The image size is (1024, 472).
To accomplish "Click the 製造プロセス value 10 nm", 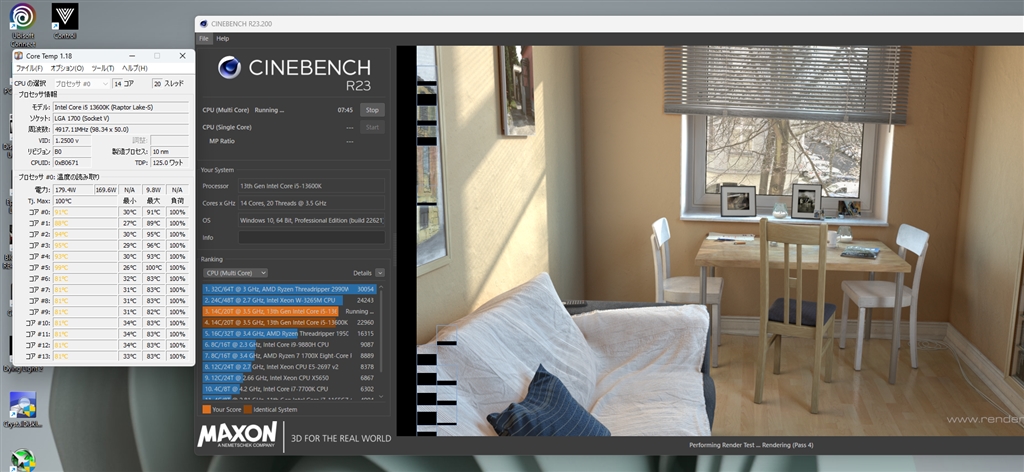I will [170, 151].
